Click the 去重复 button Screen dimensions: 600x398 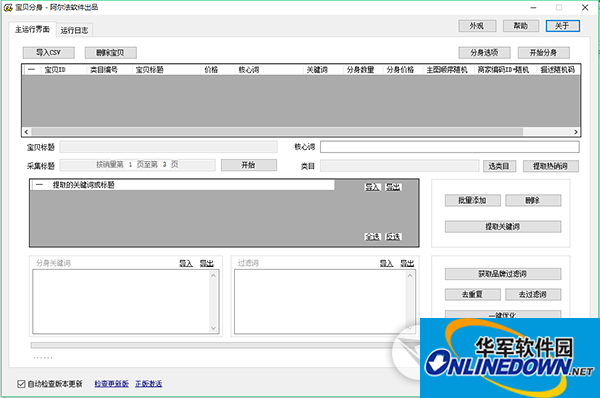click(x=473, y=294)
